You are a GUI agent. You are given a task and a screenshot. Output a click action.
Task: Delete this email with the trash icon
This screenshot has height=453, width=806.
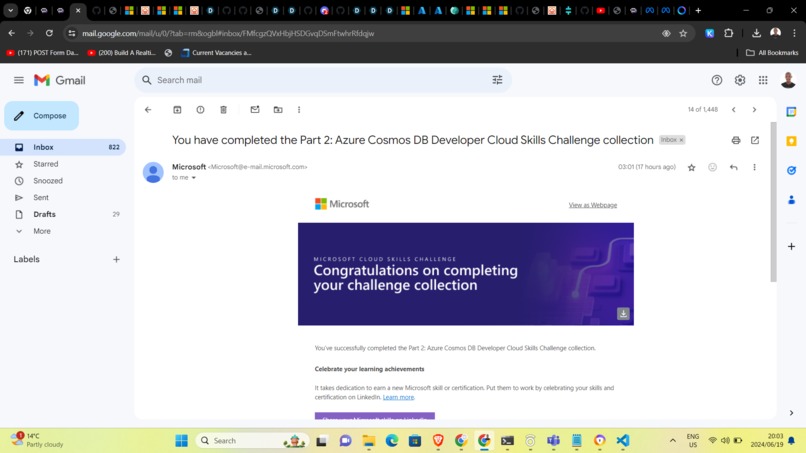pyautogui.click(x=224, y=110)
